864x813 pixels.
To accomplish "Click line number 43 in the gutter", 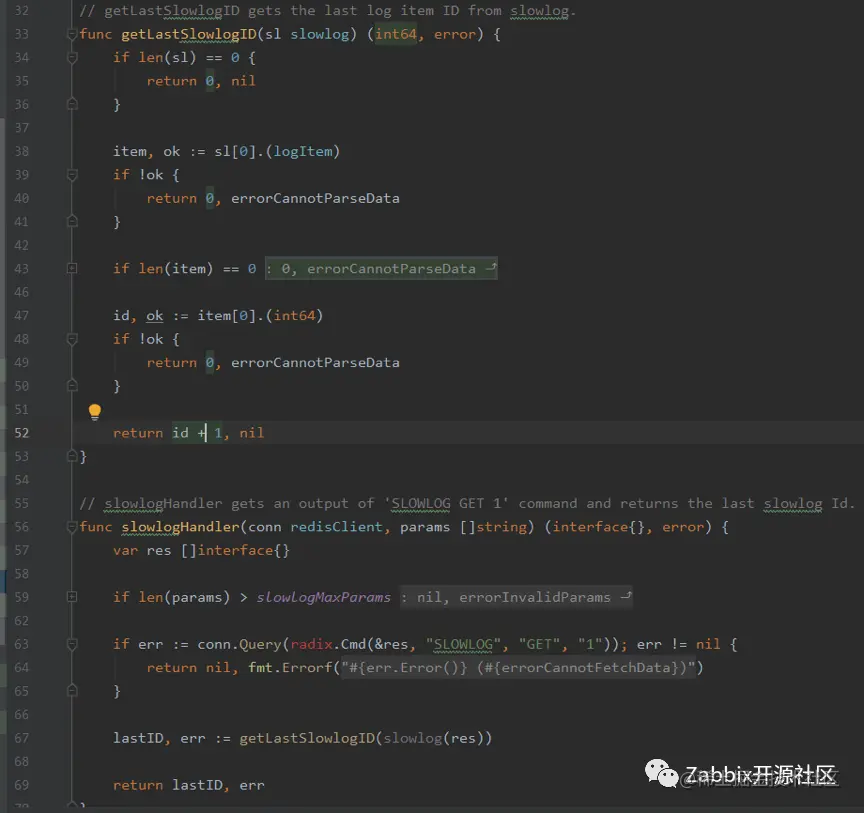I will tap(21, 268).
